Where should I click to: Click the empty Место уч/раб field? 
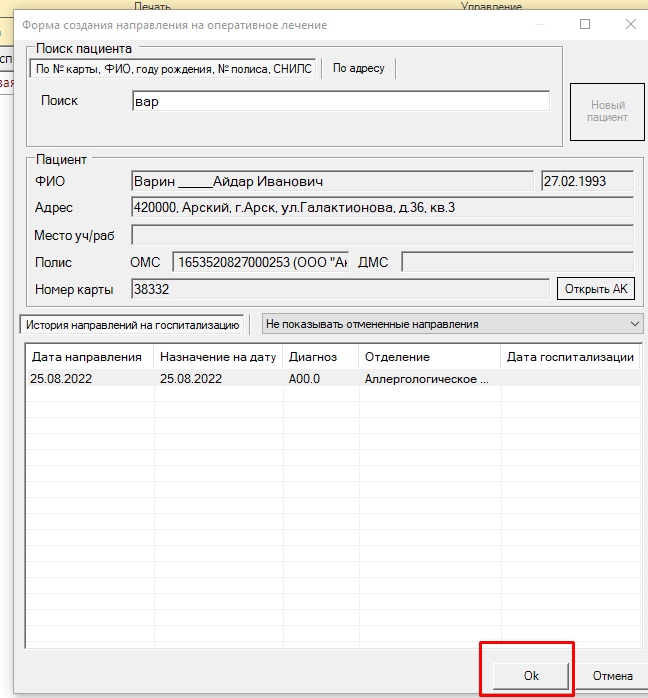382,235
